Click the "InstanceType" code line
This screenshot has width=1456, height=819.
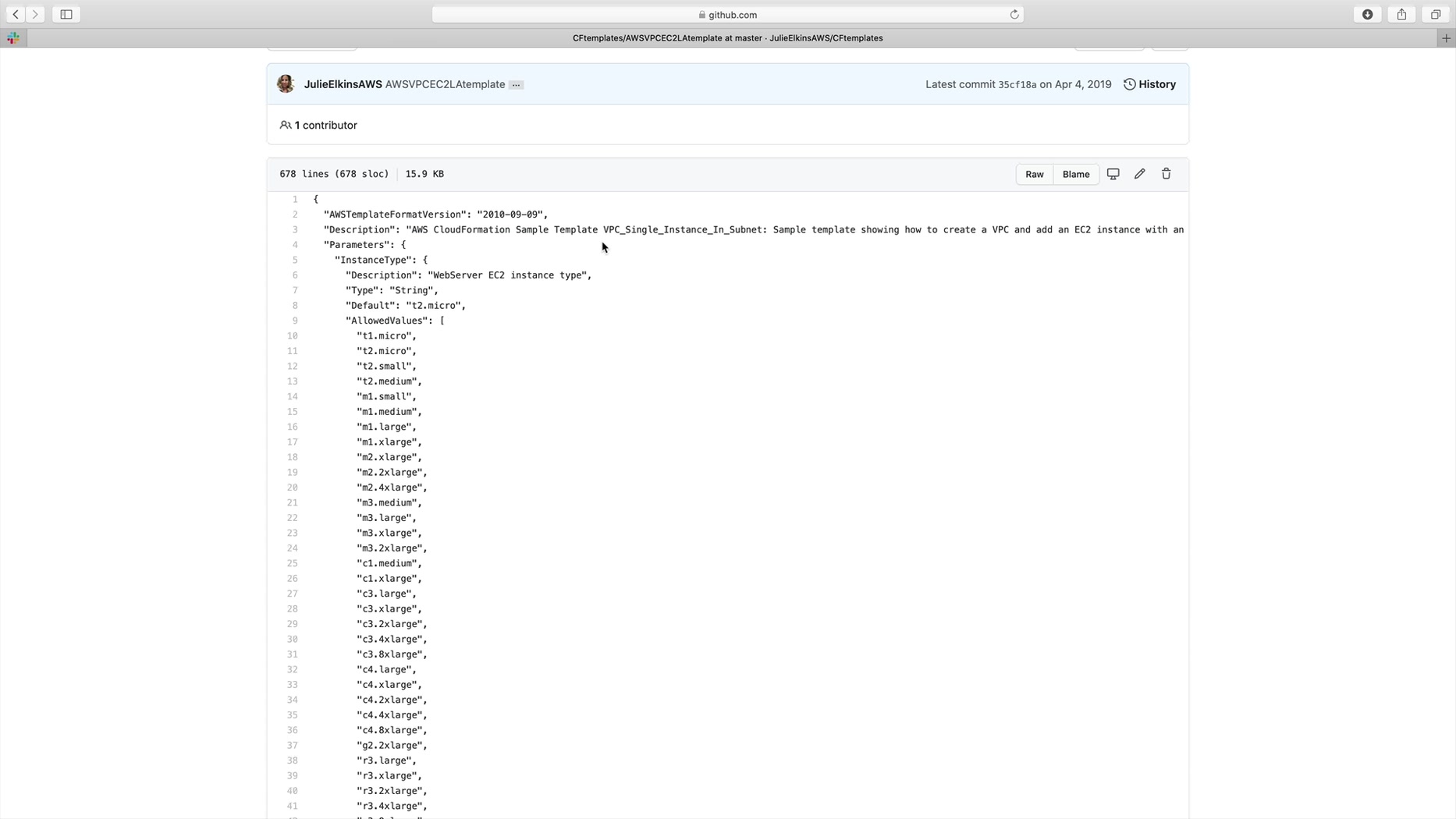382,260
